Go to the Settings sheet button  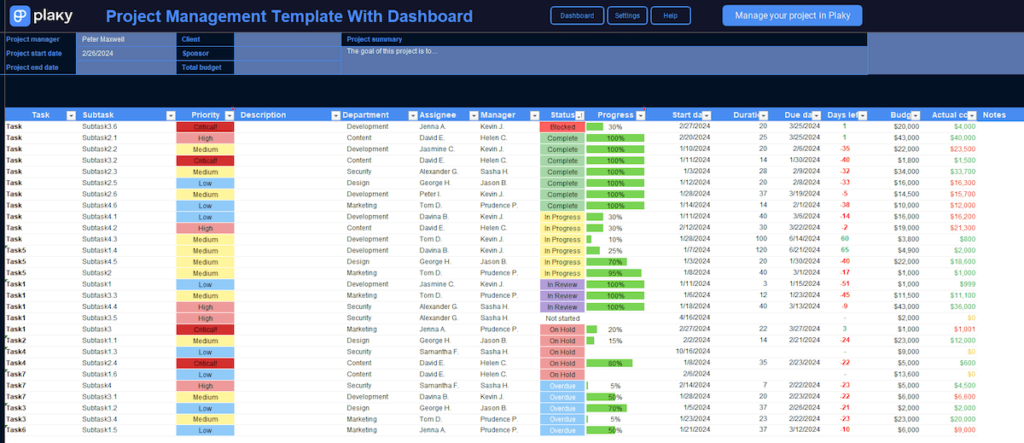pyautogui.click(x=627, y=16)
